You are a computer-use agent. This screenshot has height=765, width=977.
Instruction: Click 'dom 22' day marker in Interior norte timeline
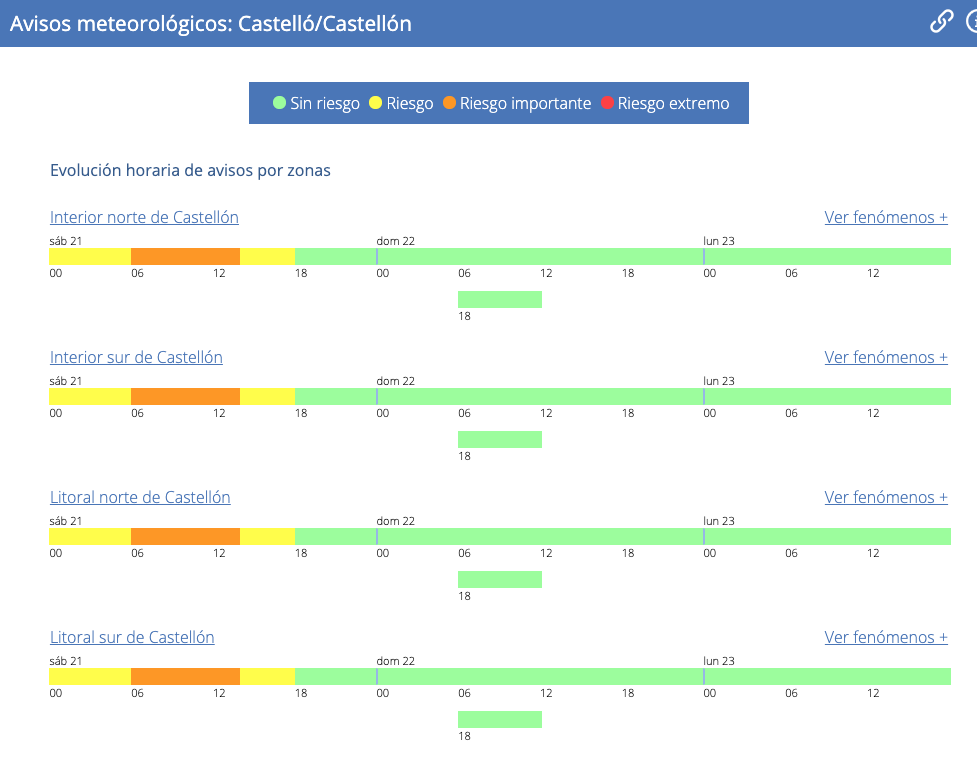click(x=395, y=241)
